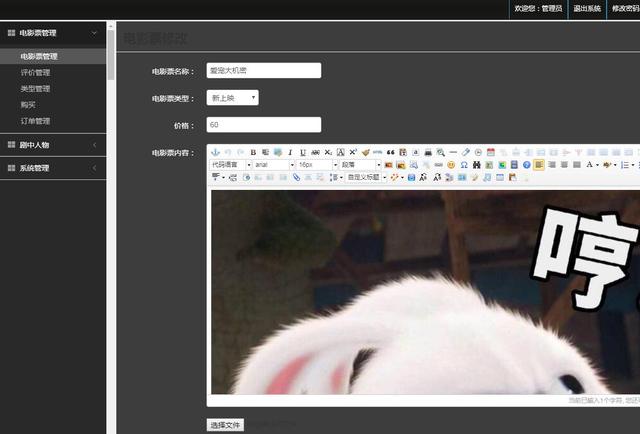Open the 段落 paragraph format dropdown
The width and height of the screenshot is (640, 434).
[360, 165]
